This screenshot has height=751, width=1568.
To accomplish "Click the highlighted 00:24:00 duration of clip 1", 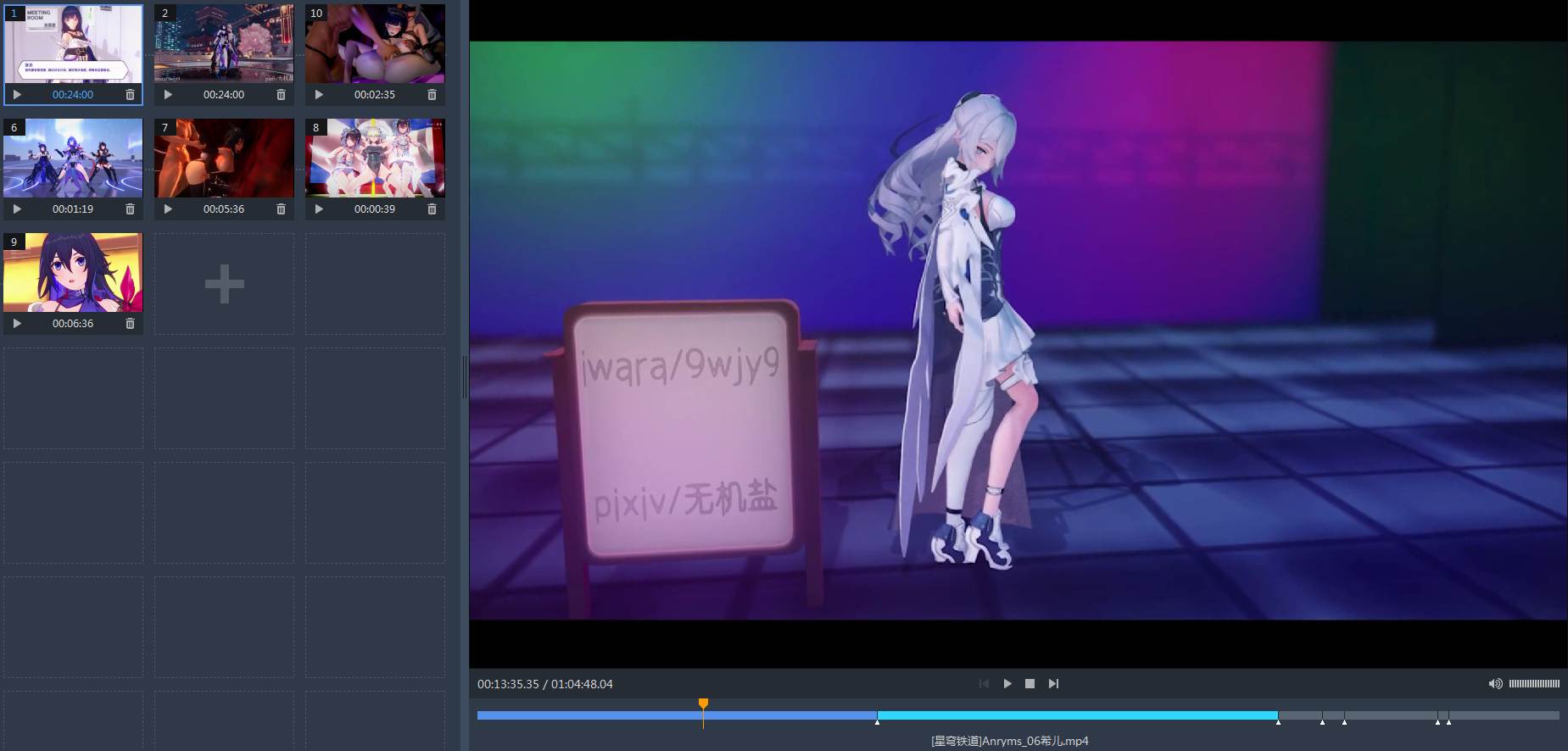I will (73, 95).
